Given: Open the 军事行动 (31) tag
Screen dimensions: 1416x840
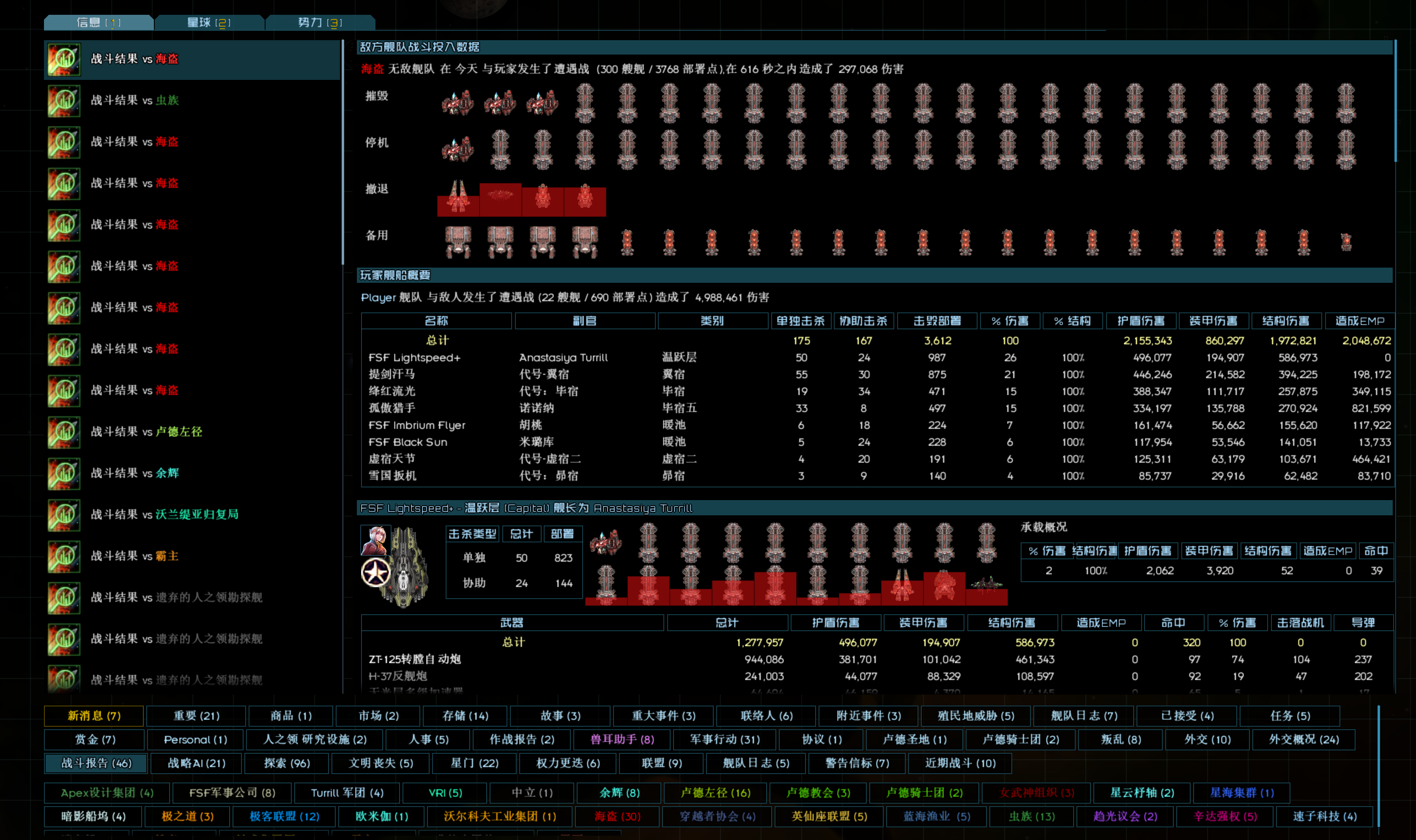Looking at the screenshot, I should (x=724, y=739).
